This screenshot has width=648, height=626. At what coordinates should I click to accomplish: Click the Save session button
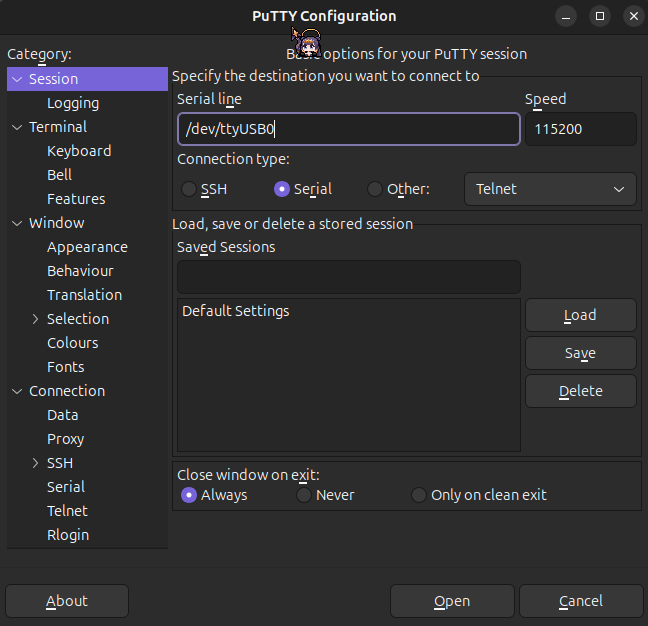coord(581,353)
